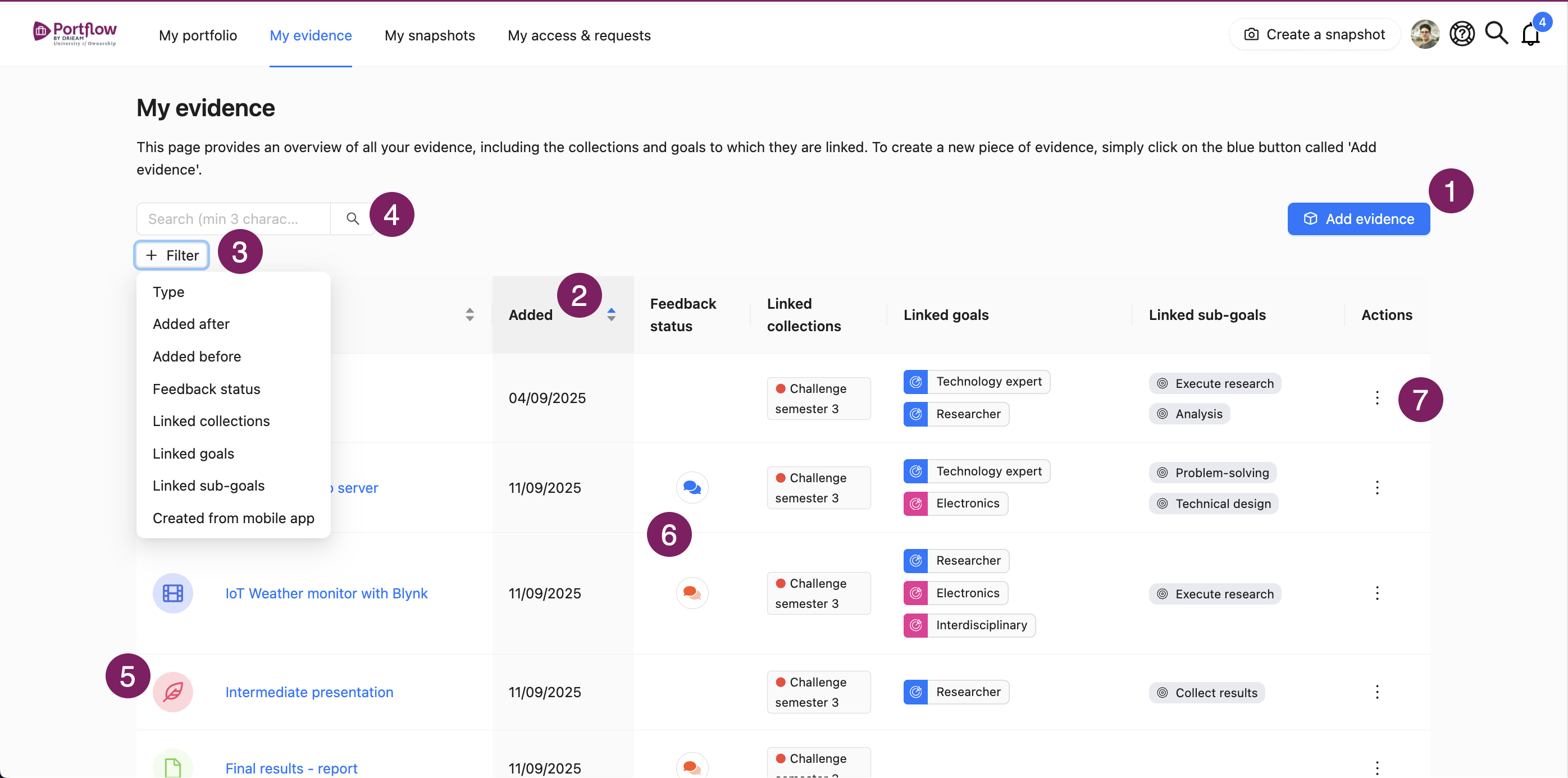This screenshot has width=1568, height=778.
Task: Open My access & requests tab
Action: coord(579,35)
